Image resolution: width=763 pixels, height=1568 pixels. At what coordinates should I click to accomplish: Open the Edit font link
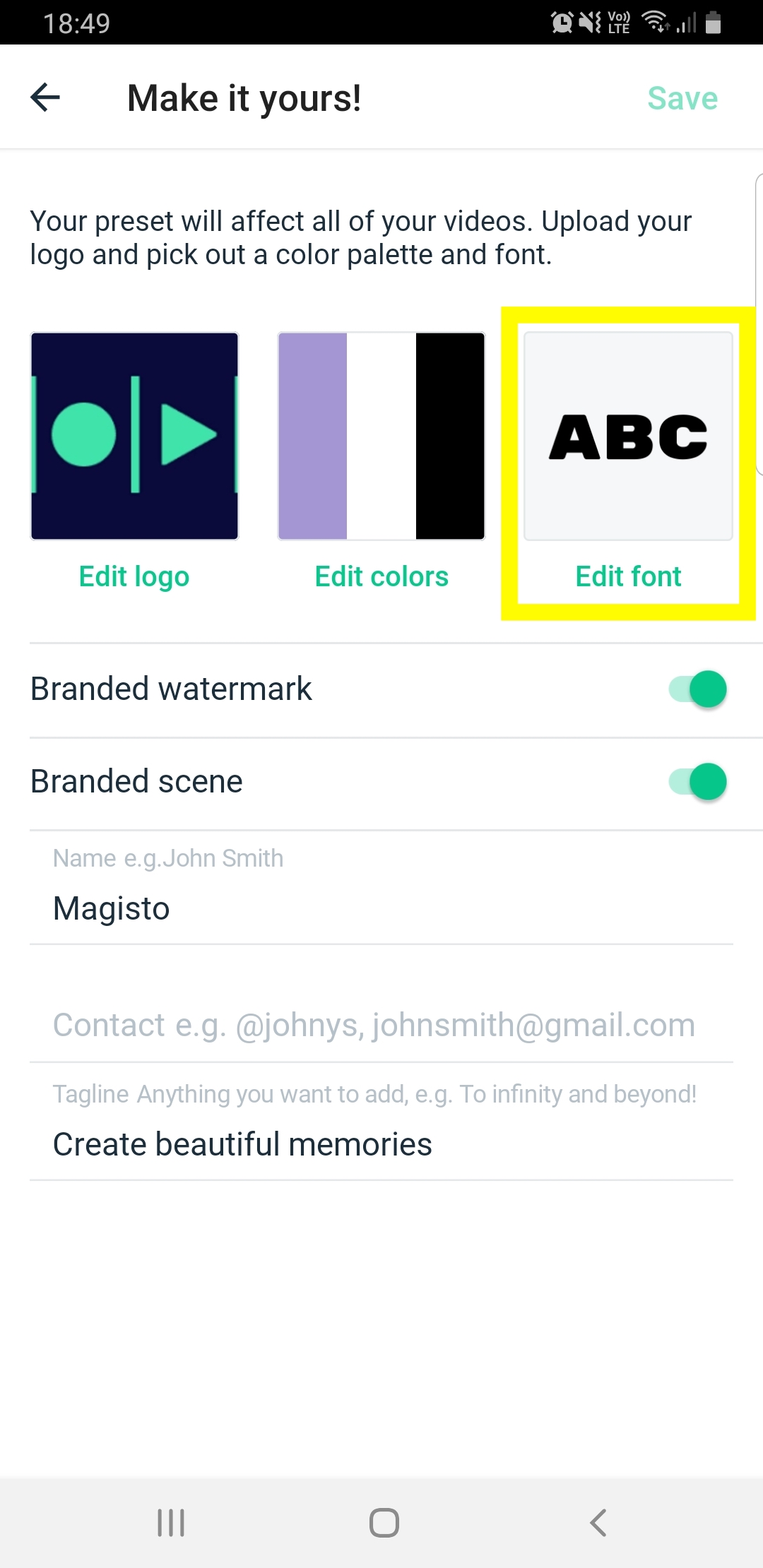click(628, 577)
